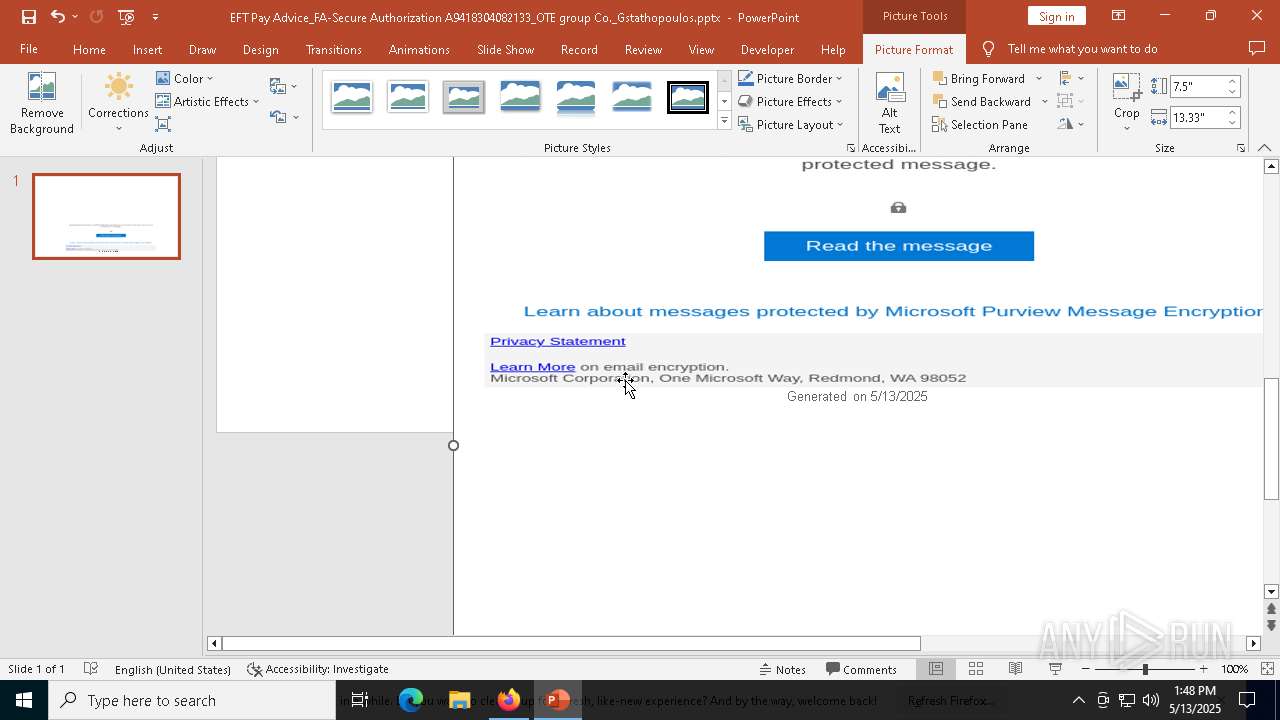Image resolution: width=1280 pixels, height=720 pixels.
Task: Open Ribbon Display Options icon
Action: (x=1118, y=16)
